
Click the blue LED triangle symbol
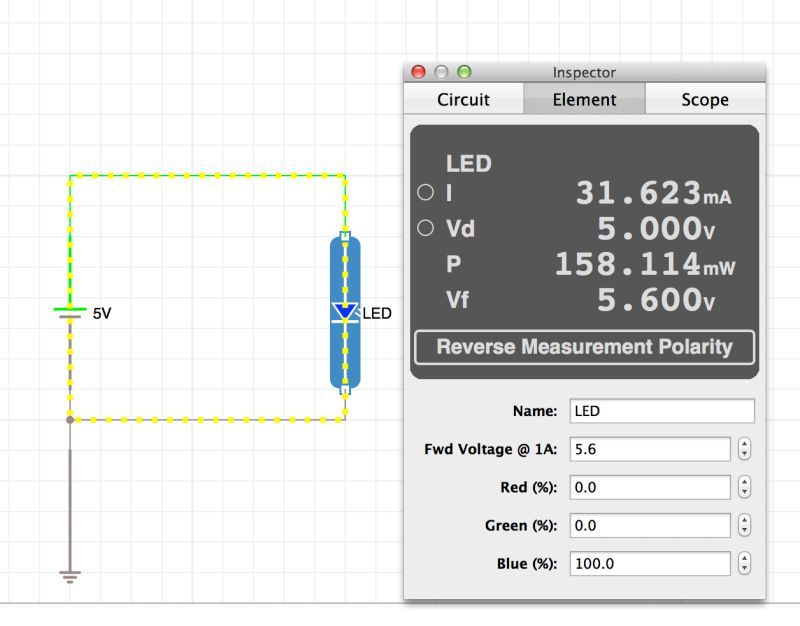coord(347,311)
